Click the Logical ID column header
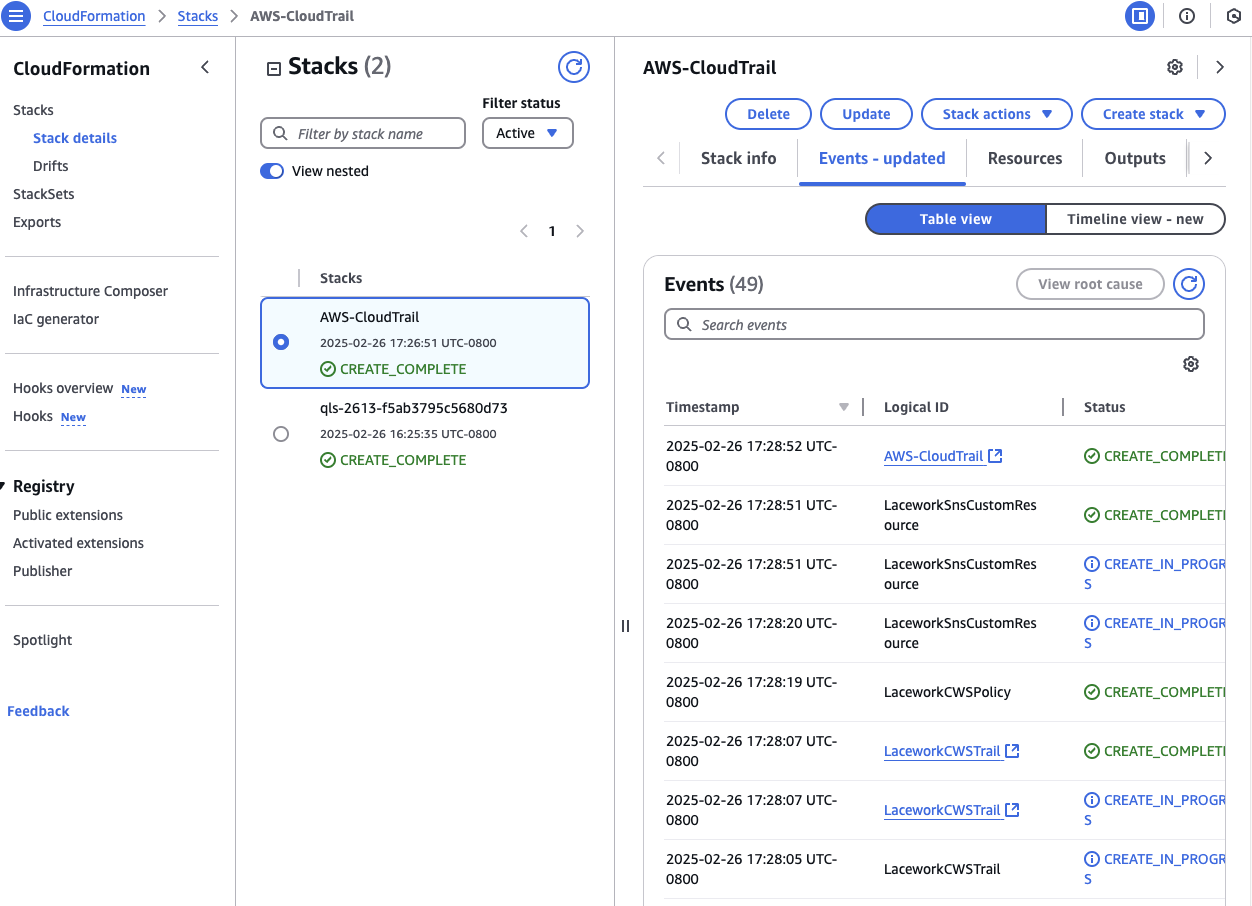This screenshot has width=1252, height=906. coord(916,407)
